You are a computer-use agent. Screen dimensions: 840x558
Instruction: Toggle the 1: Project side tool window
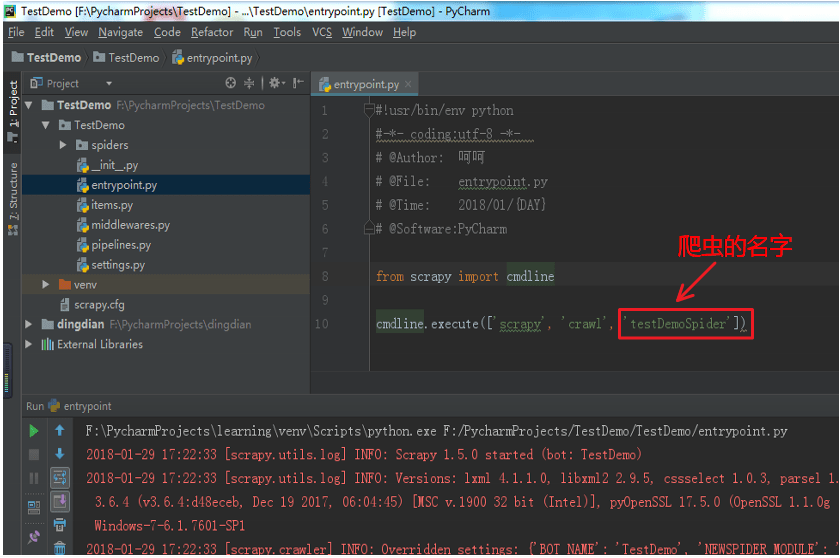click(x=13, y=111)
